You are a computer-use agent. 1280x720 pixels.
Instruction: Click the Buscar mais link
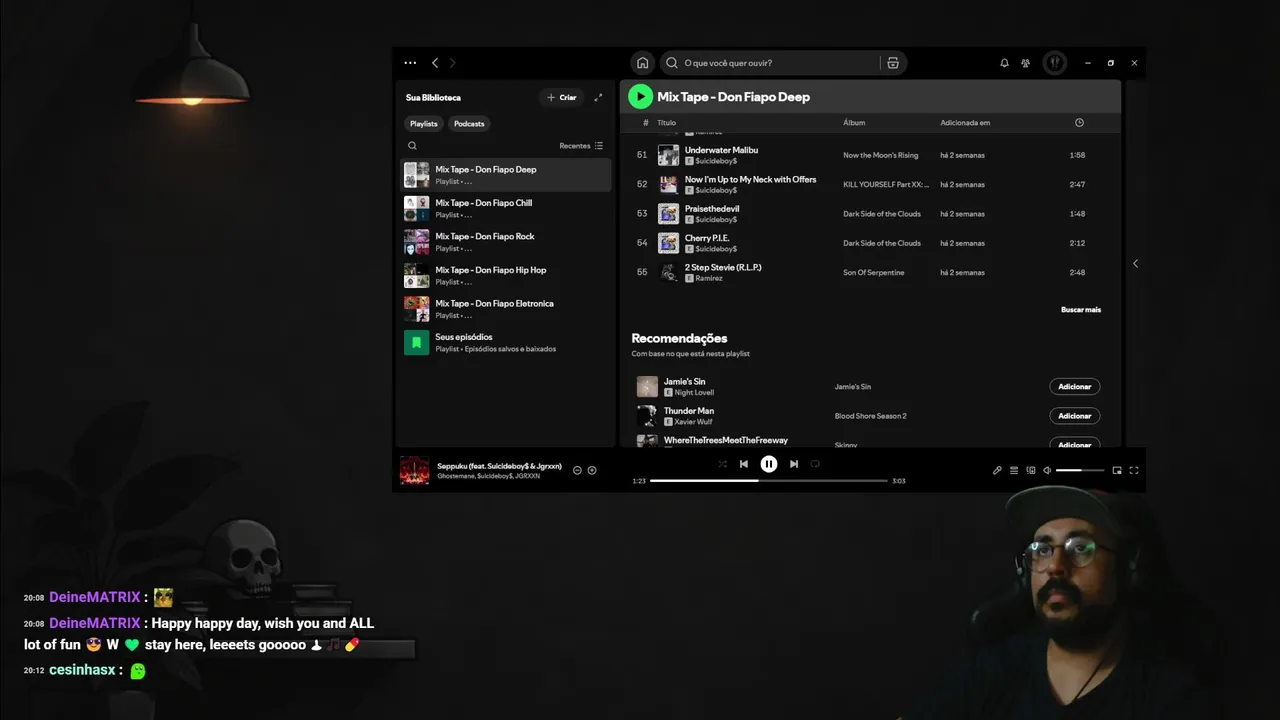point(1081,310)
